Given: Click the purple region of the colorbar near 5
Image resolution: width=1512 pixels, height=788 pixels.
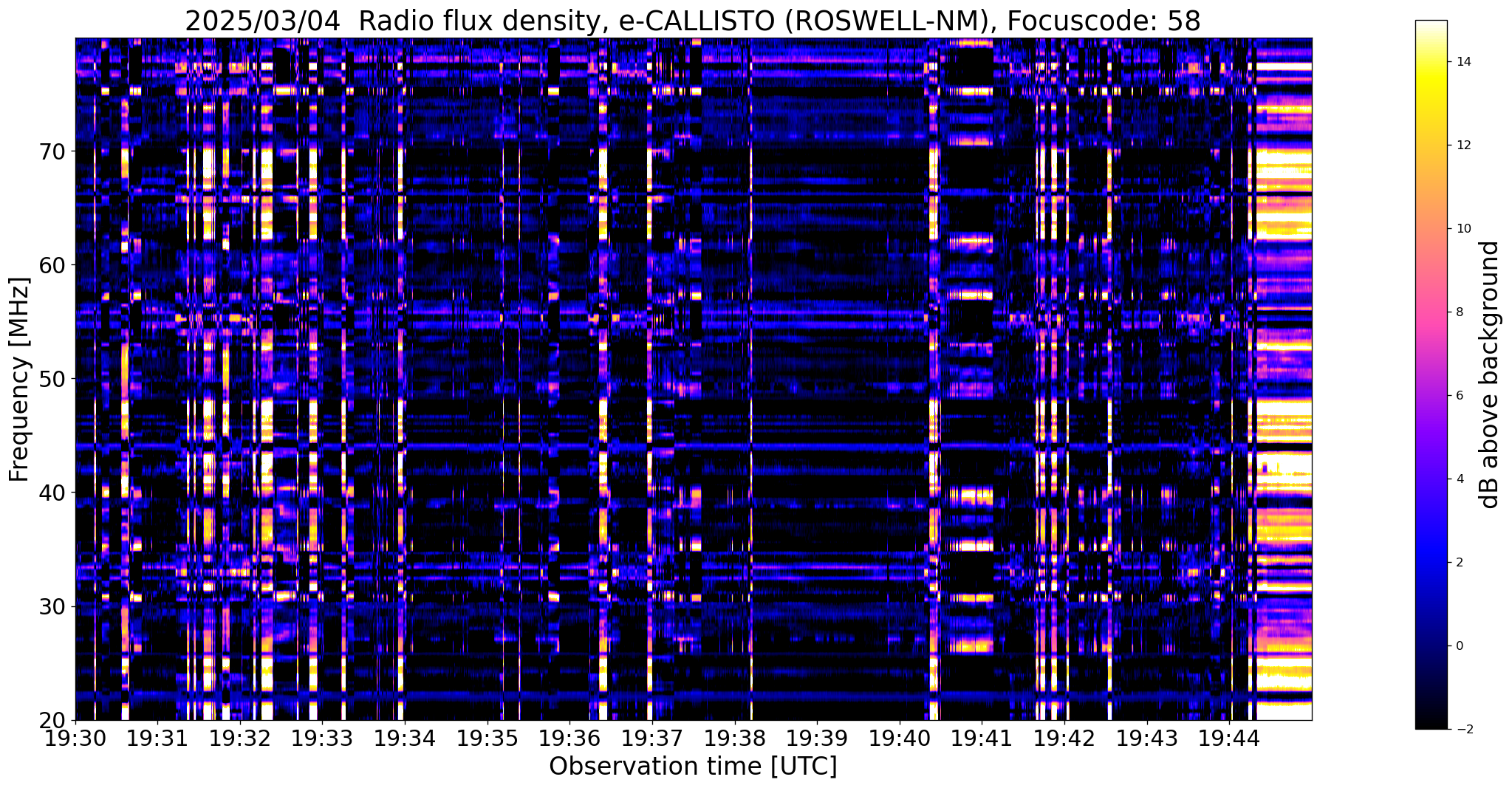Looking at the screenshot, I should pos(1431,437).
